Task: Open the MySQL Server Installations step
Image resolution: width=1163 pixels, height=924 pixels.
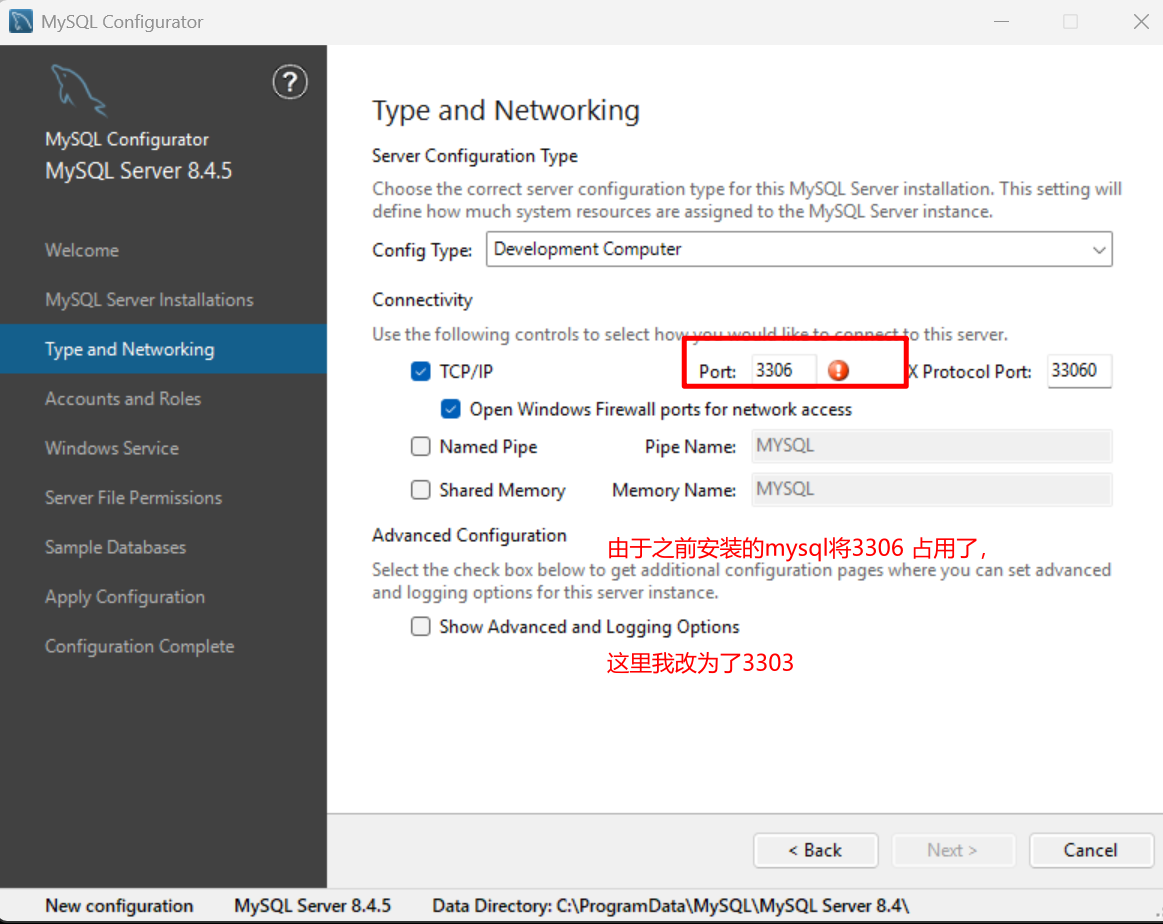Action: (149, 299)
